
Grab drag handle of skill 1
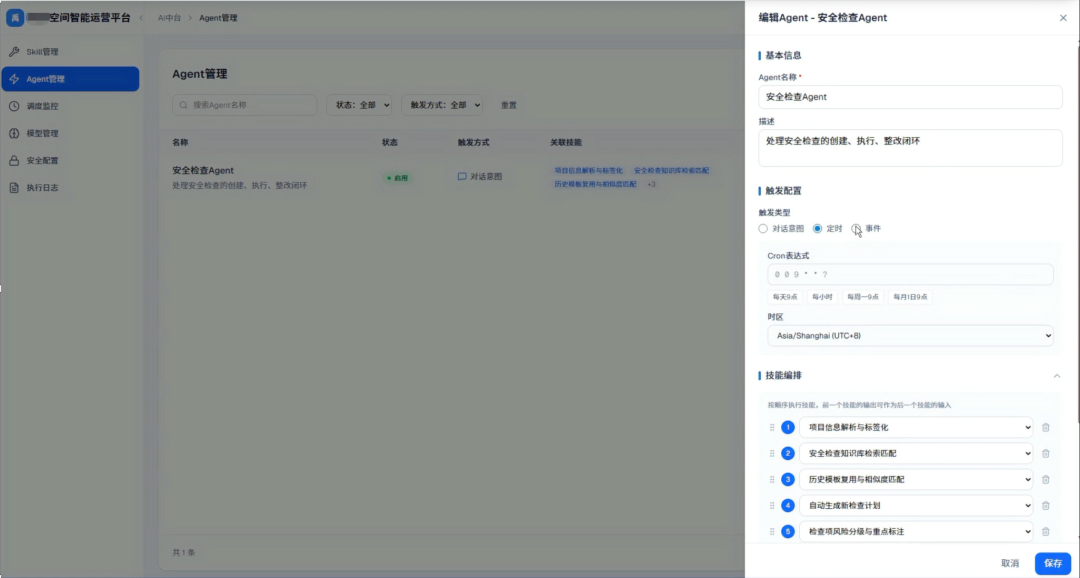pyautogui.click(x=772, y=427)
